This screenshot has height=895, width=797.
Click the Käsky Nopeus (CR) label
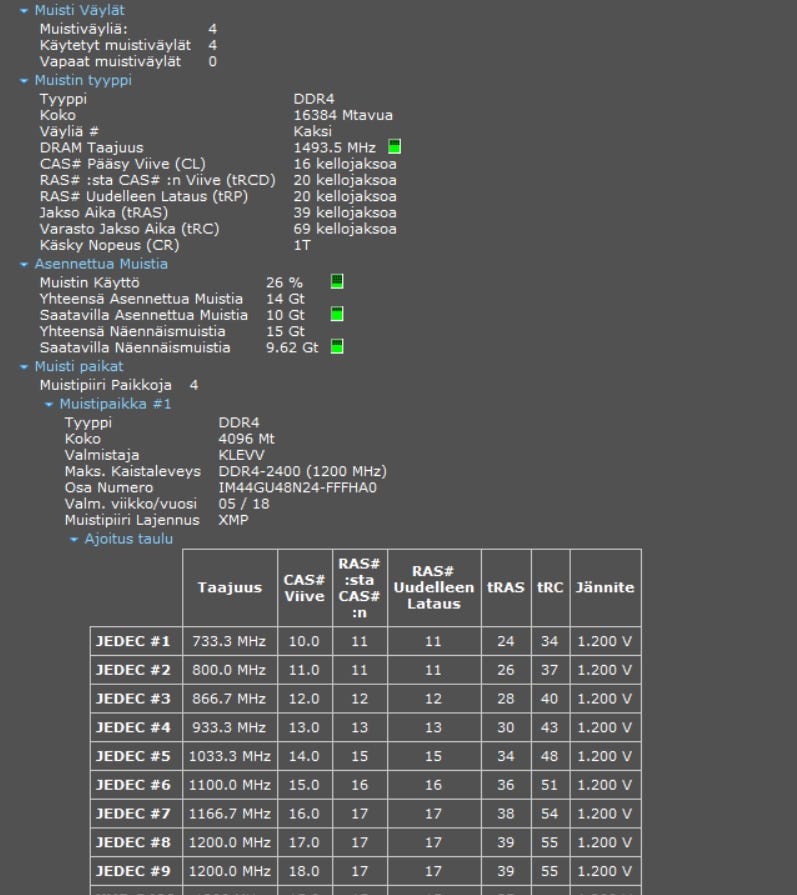click(x=110, y=245)
